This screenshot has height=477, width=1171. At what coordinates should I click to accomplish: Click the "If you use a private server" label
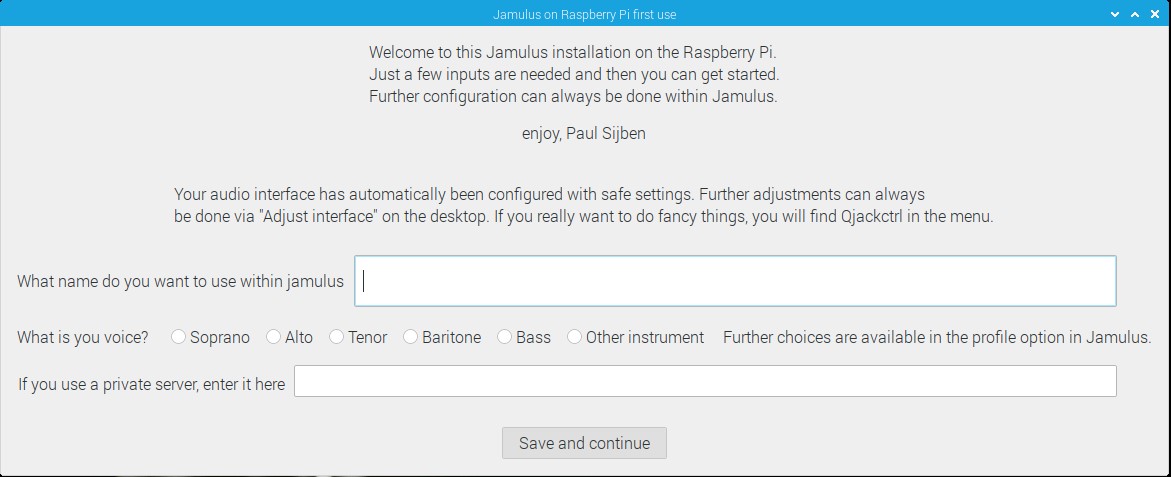tap(152, 385)
